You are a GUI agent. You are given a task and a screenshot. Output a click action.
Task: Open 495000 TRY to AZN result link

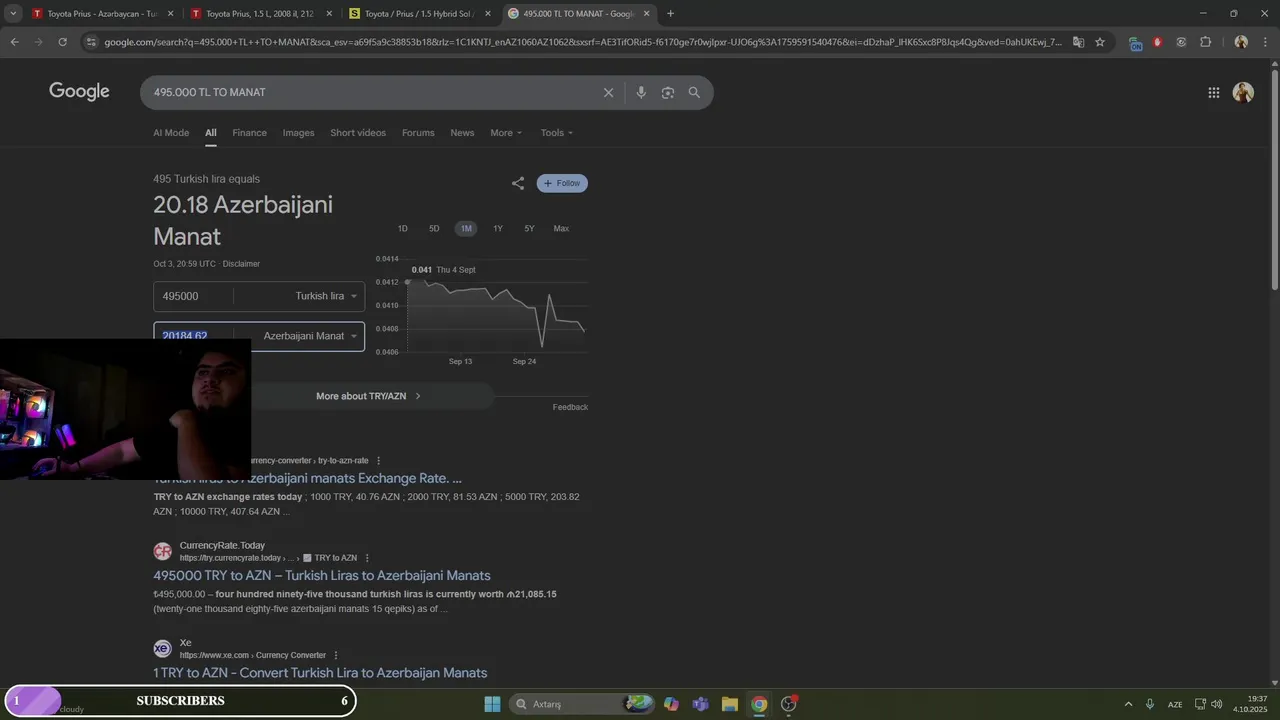[x=322, y=576]
